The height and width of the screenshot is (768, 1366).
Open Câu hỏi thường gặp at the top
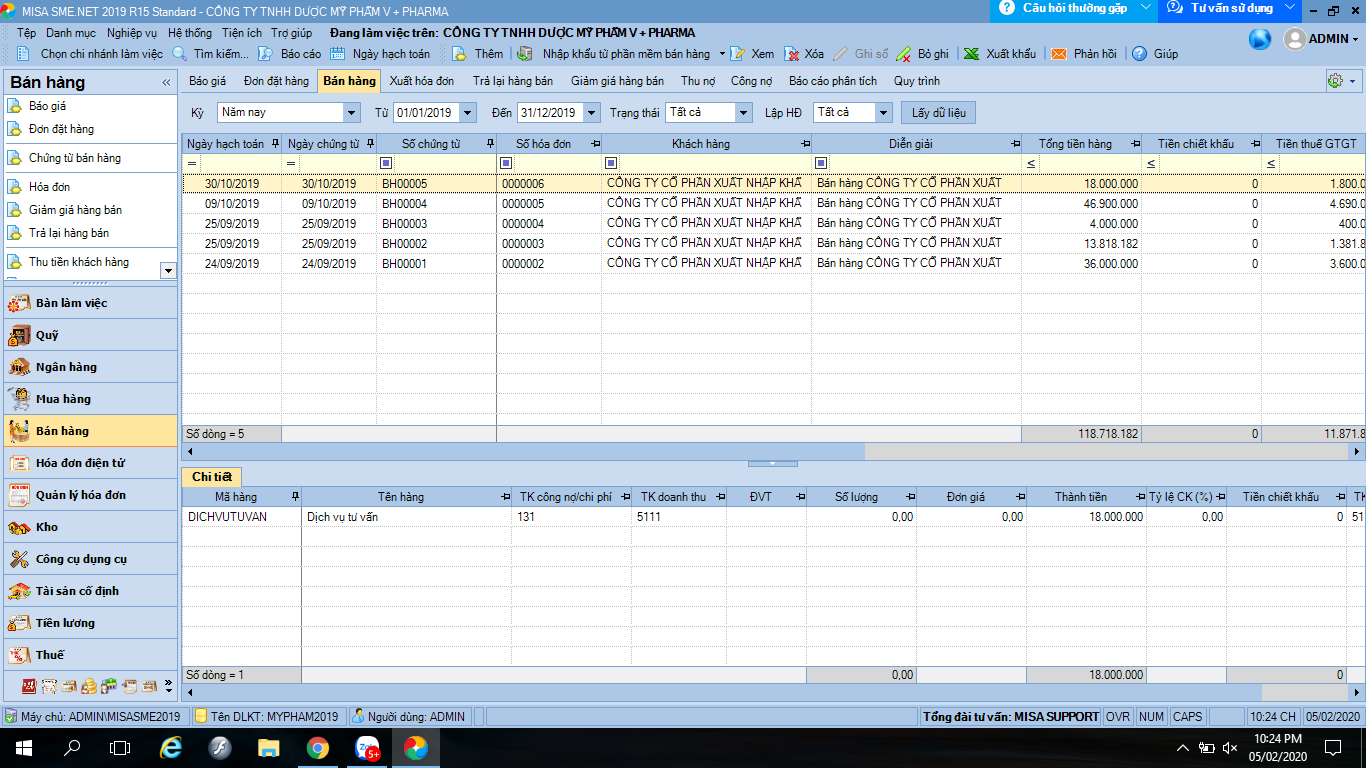tap(1074, 8)
